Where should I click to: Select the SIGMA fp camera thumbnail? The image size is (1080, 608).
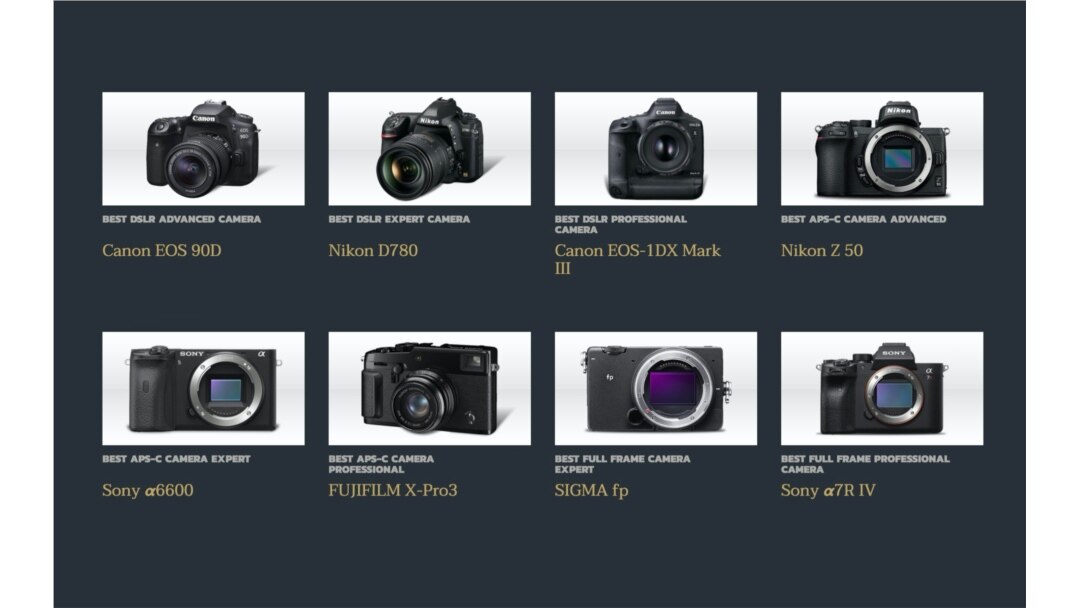(x=656, y=388)
